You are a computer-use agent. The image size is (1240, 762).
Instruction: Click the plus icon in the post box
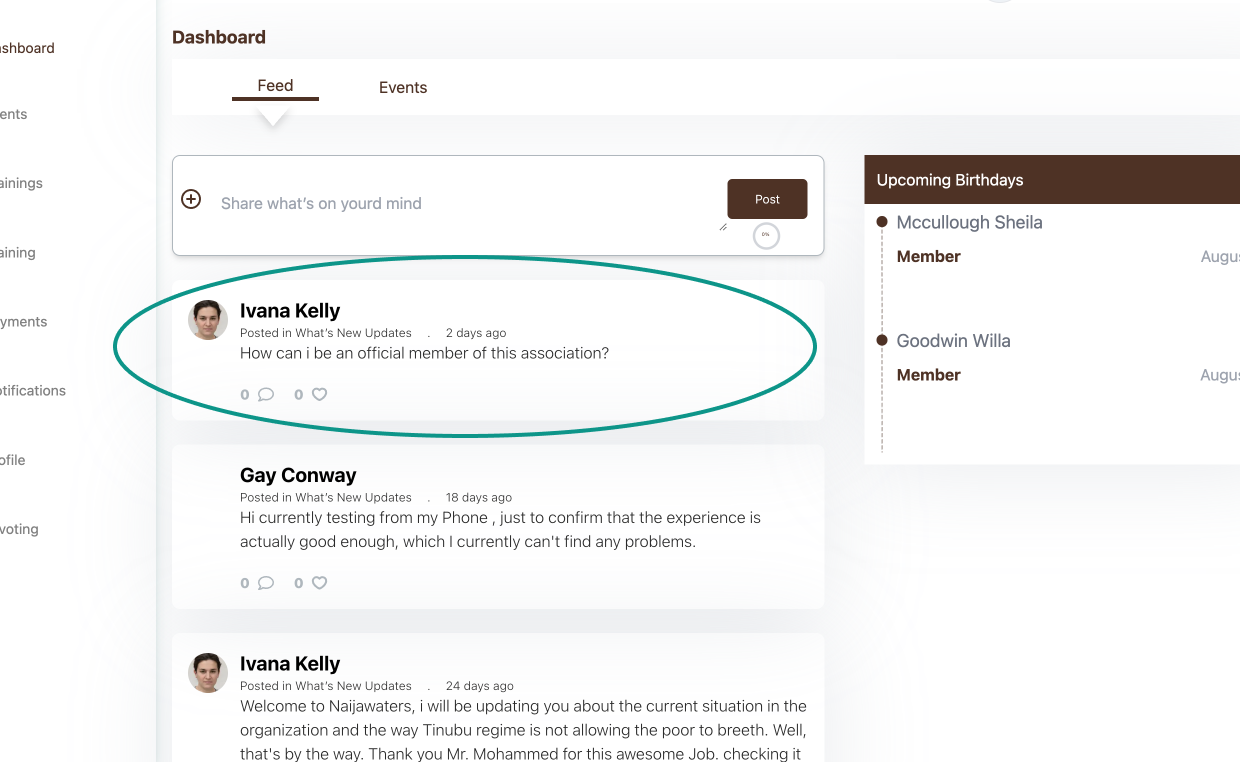(191, 199)
